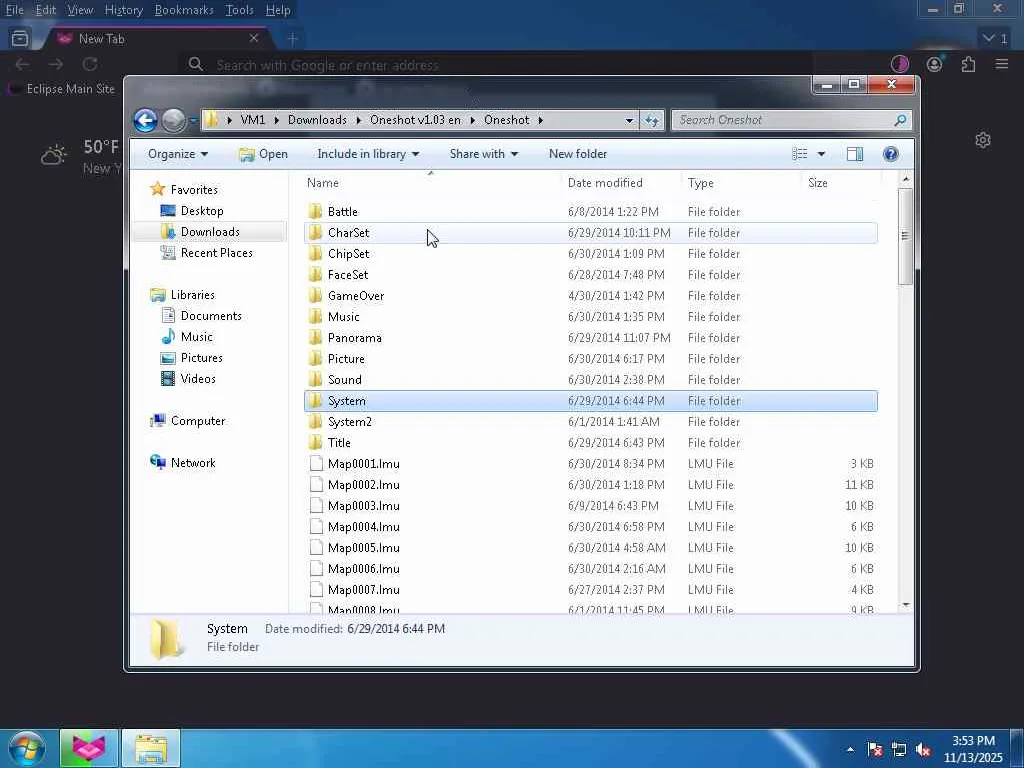1024x768 pixels.
Task: Click the New folder button
Action: point(578,154)
